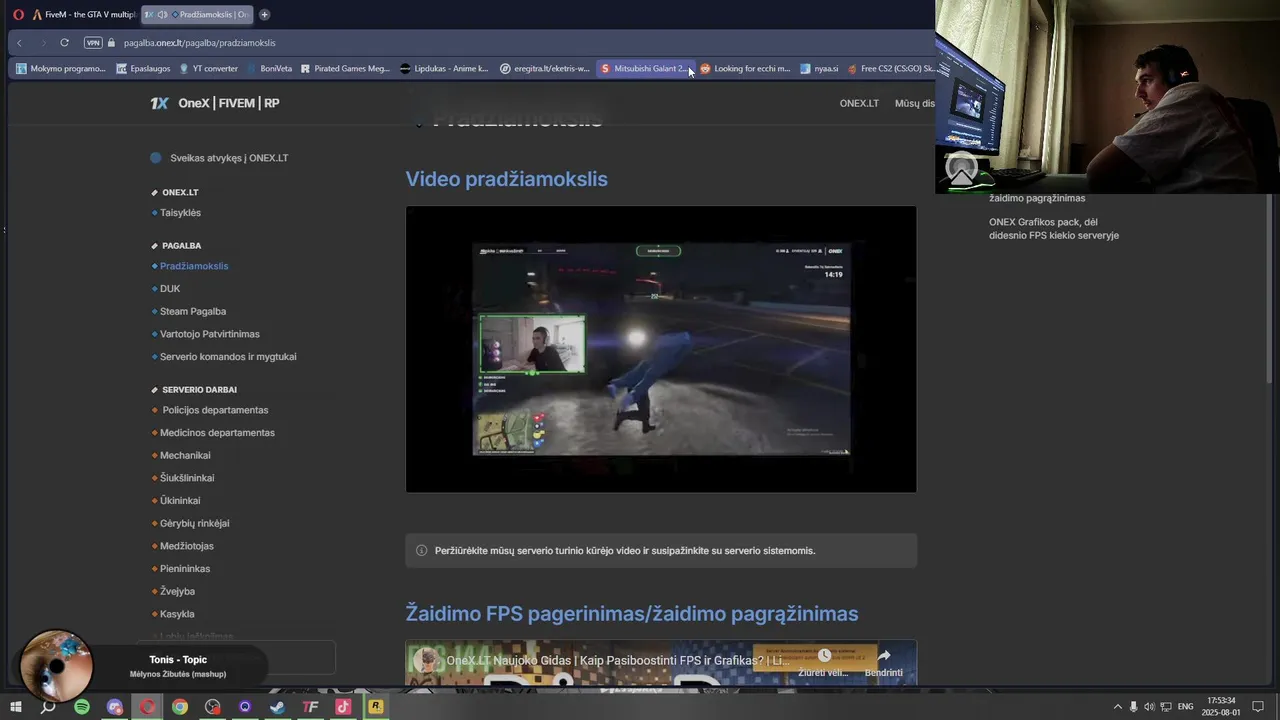Image resolution: width=1280 pixels, height=720 pixels.
Task: Open Medicinos departamentas sidebar item
Action: pos(217,433)
